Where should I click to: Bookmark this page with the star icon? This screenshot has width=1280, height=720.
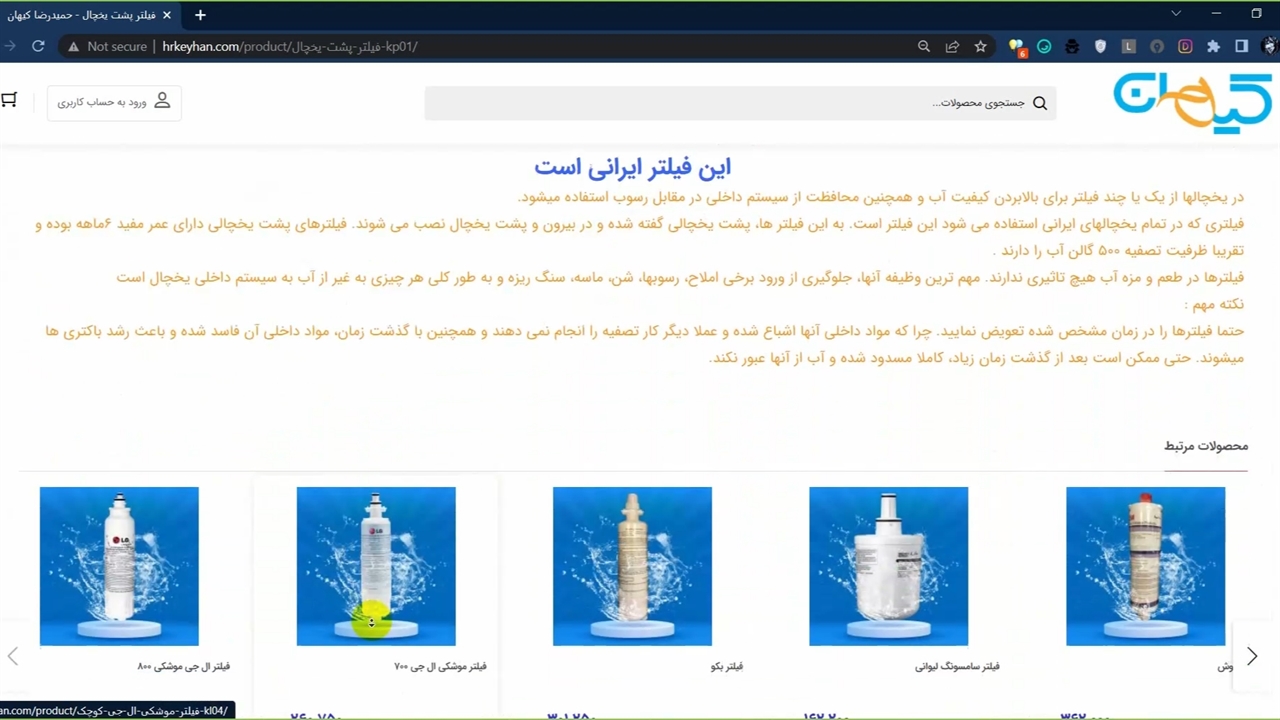tap(980, 46)
